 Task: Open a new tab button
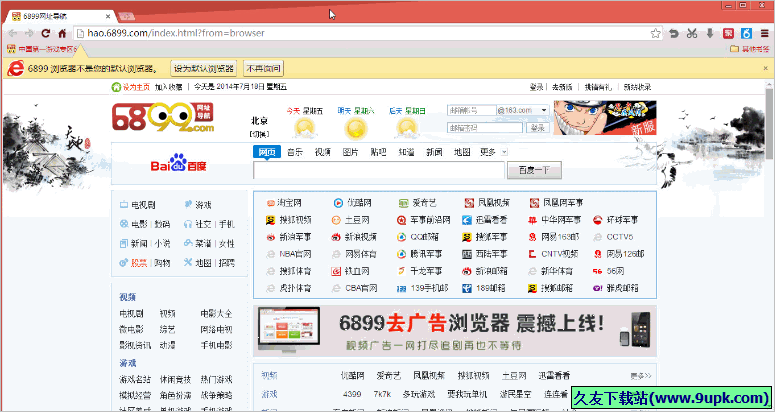pyautogui.click(x=127, y=17)
